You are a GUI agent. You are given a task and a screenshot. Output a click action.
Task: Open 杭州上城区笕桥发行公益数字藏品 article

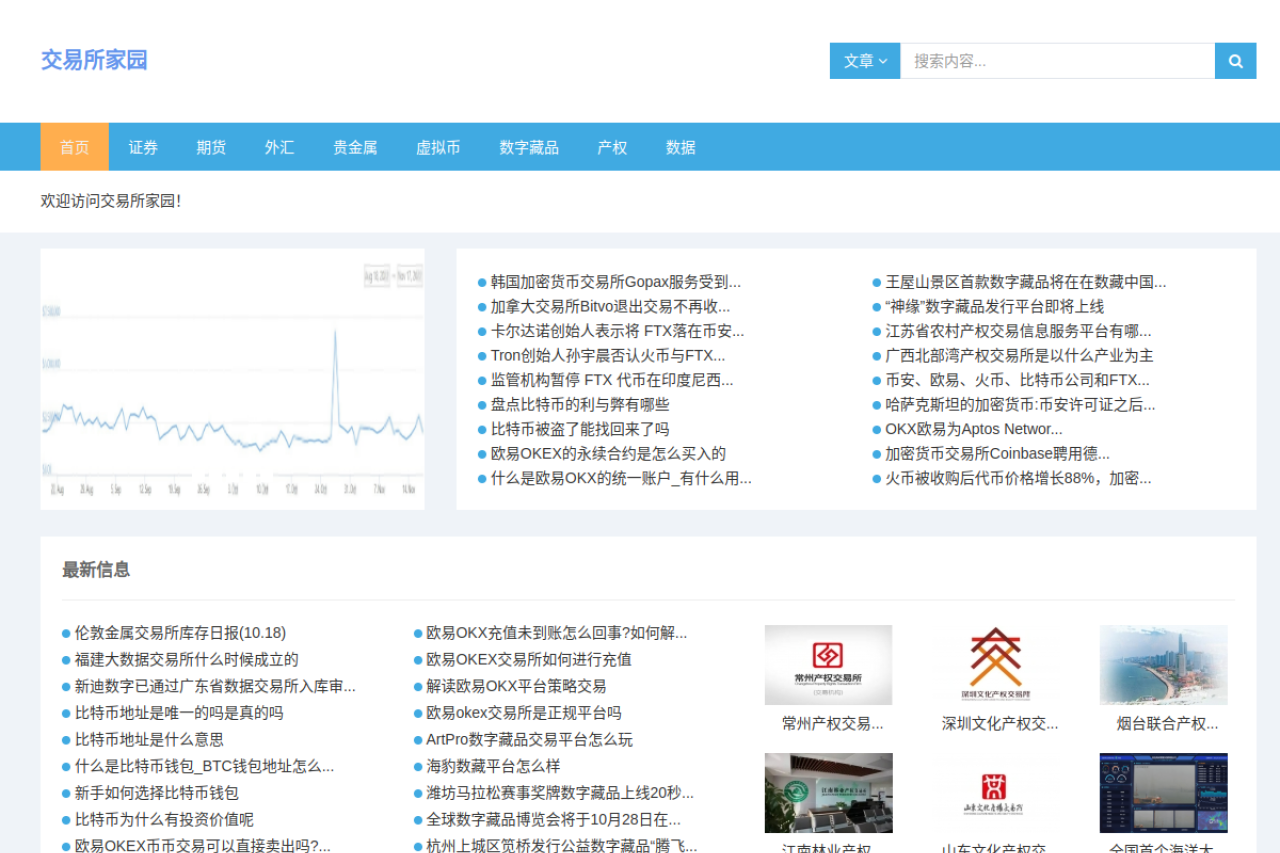click(561, 845)
